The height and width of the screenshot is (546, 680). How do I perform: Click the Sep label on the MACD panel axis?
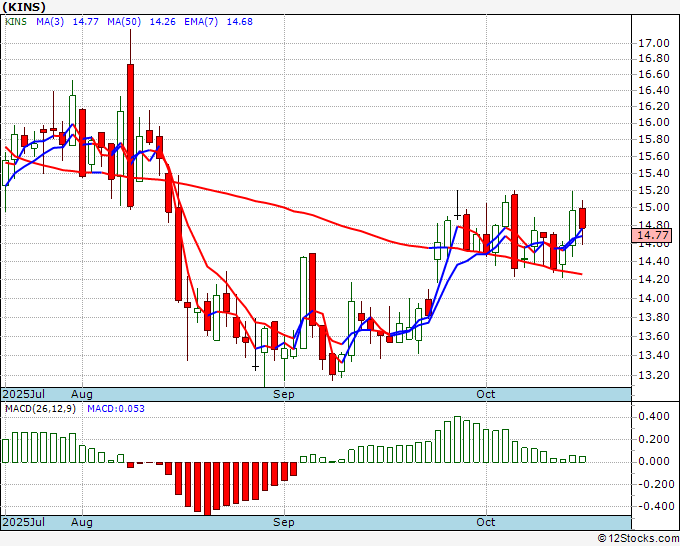[284, 522]
